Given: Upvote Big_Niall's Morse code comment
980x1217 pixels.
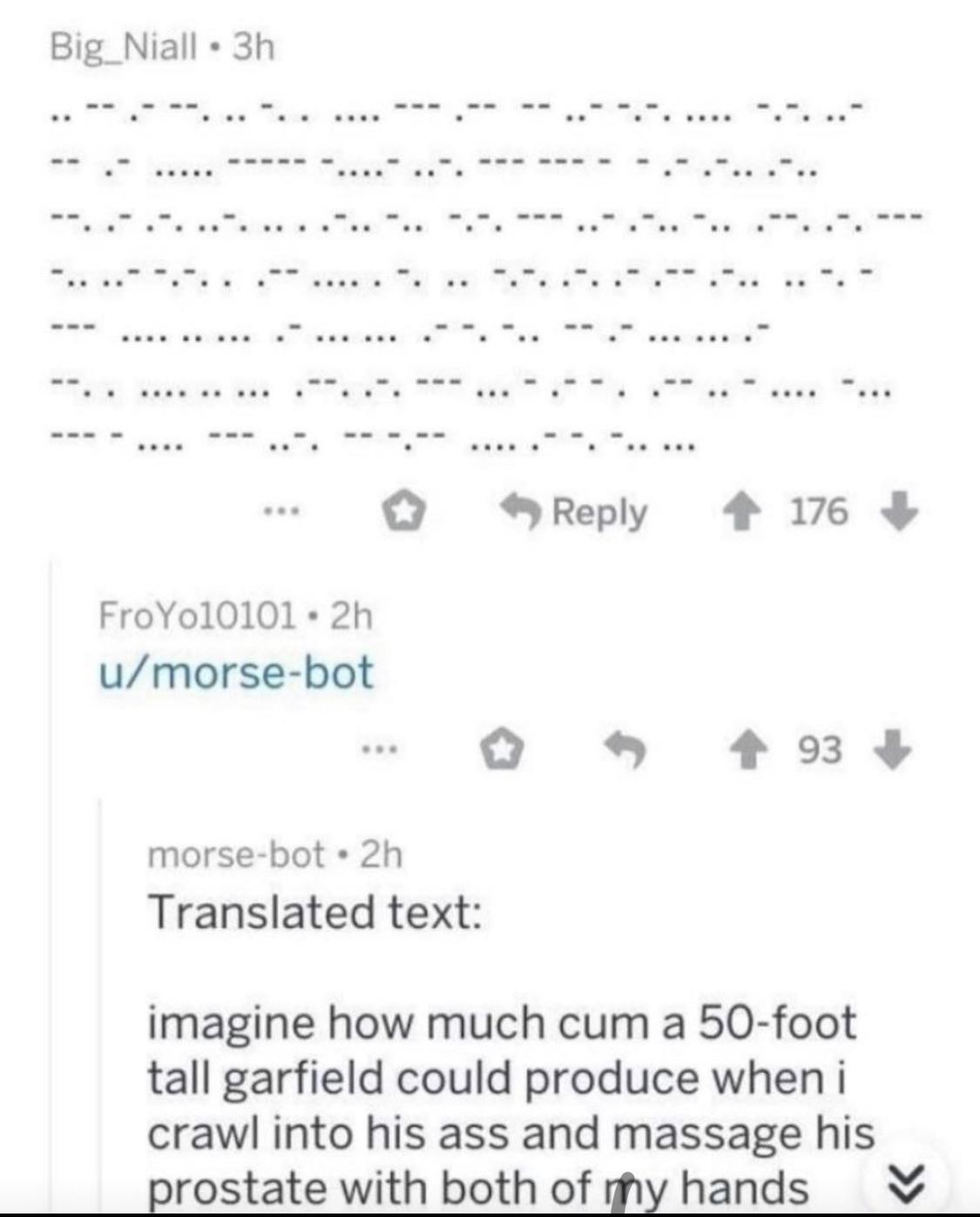Looking at the screenshot, I should tap(740, 512).
